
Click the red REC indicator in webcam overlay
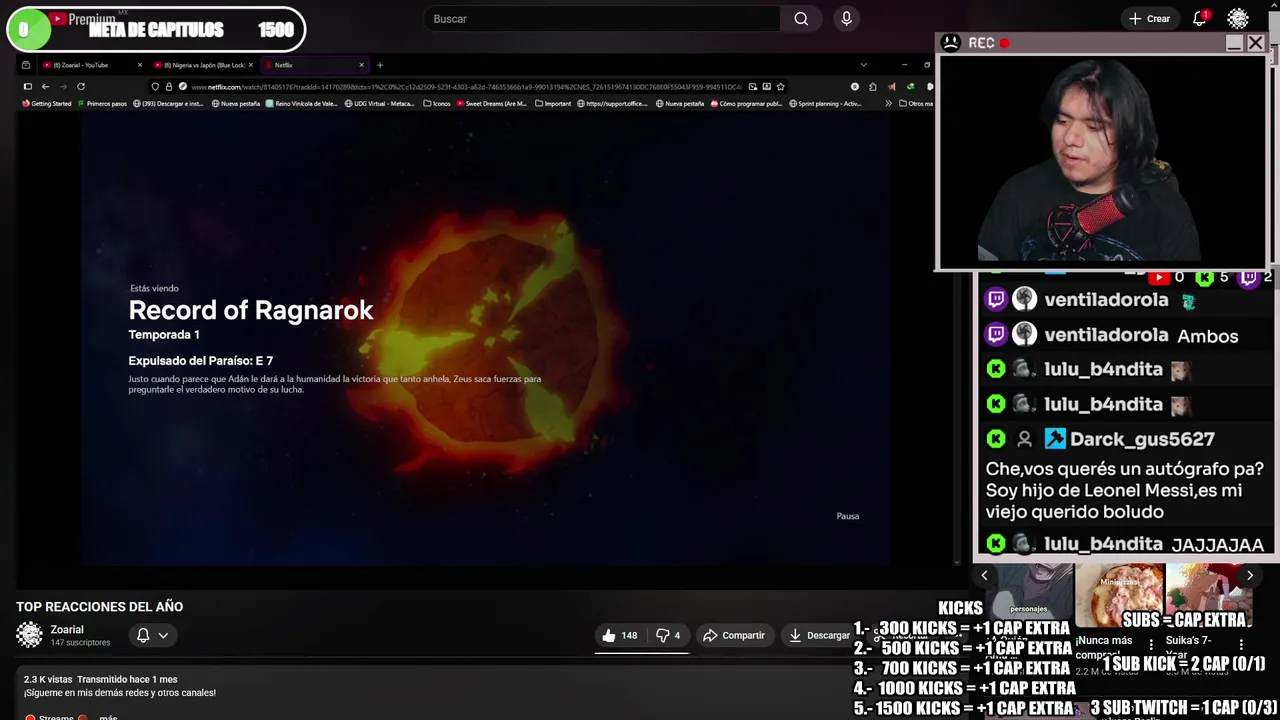pyautogui.click(x=1005, y=43)
